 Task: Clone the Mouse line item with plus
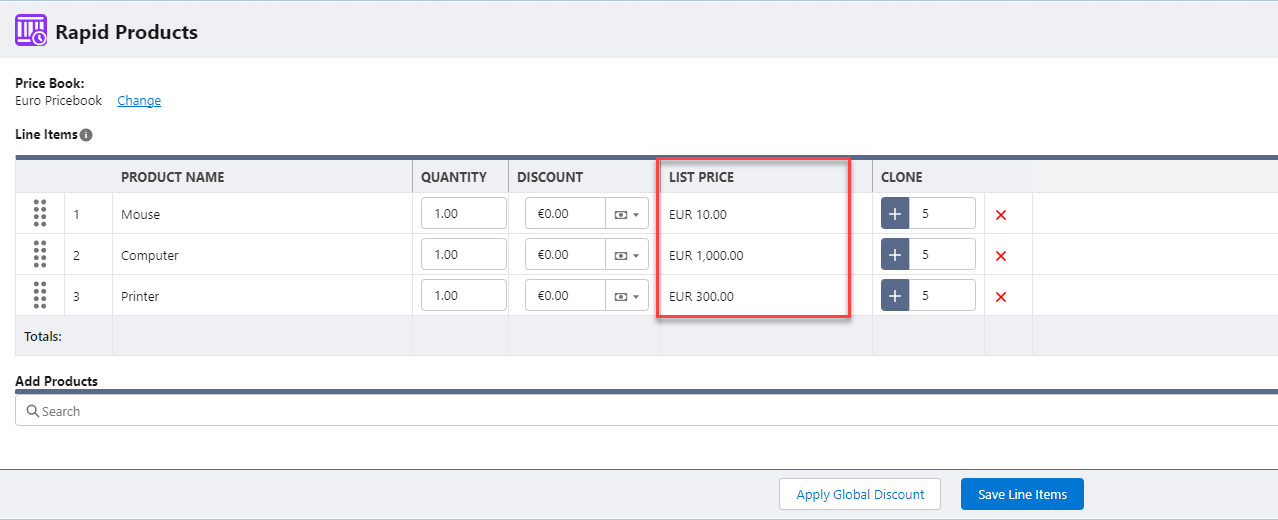(x=895, y=214)
